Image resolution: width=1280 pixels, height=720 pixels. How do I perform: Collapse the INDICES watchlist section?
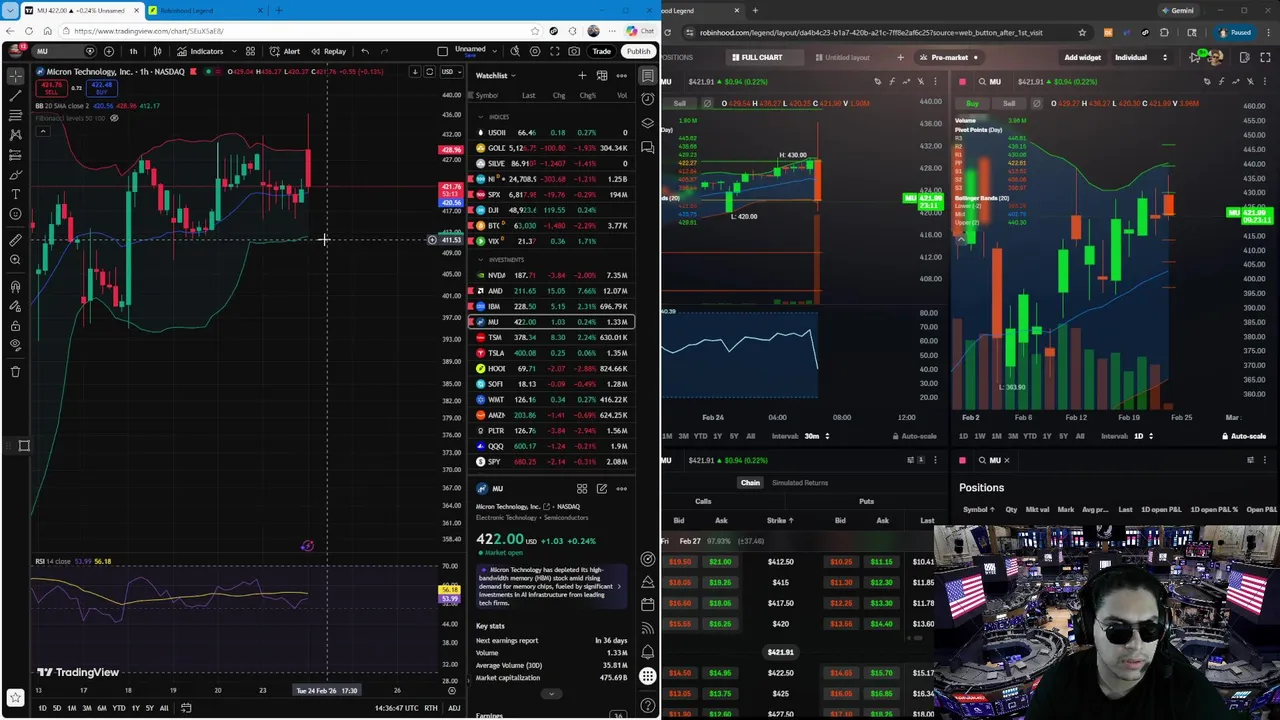coord(480,116)
